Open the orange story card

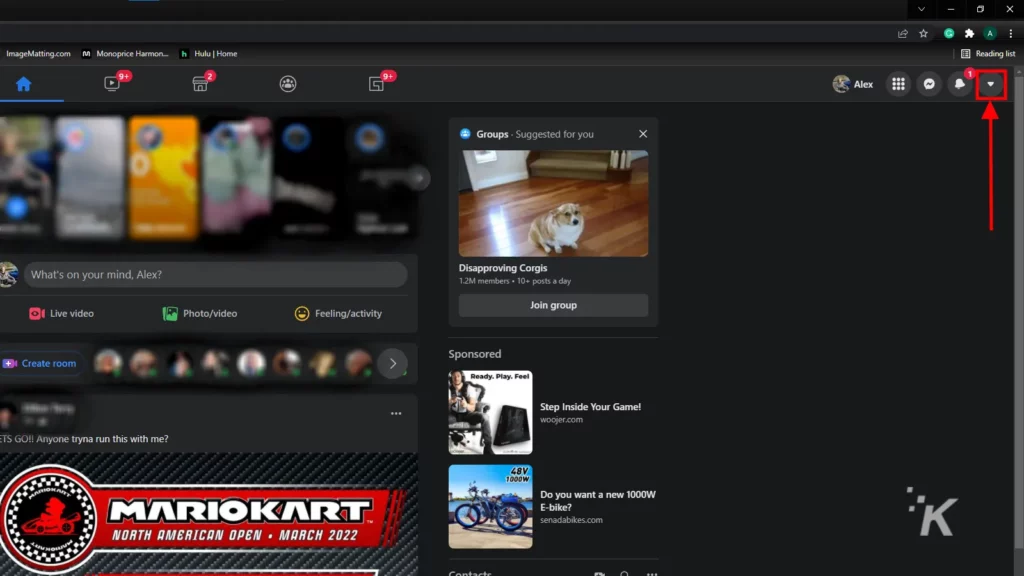tap(163, 176)
